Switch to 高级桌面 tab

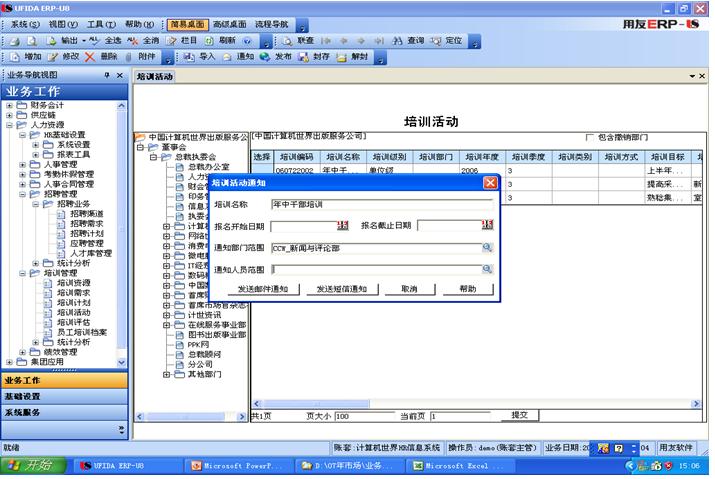tap(230, 25)
